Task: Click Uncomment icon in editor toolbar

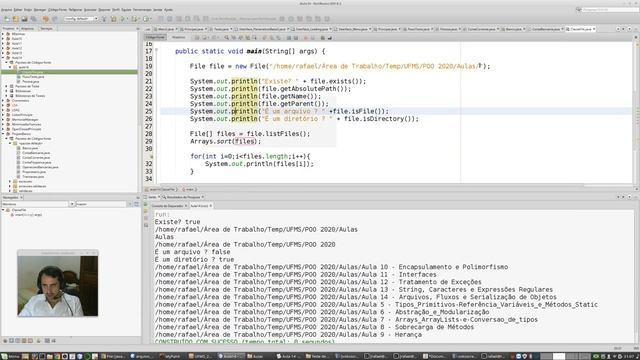Action: tap(329, 38)
